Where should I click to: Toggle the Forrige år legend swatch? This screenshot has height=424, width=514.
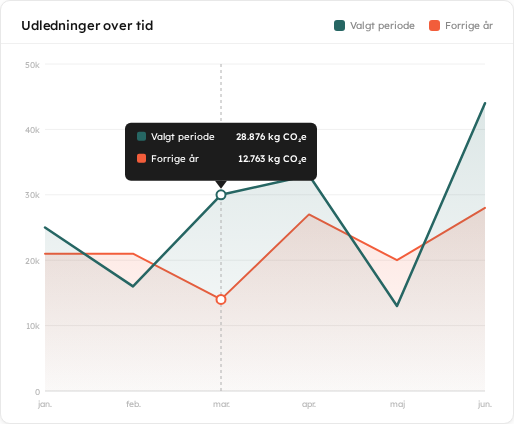tap(434, 26)
